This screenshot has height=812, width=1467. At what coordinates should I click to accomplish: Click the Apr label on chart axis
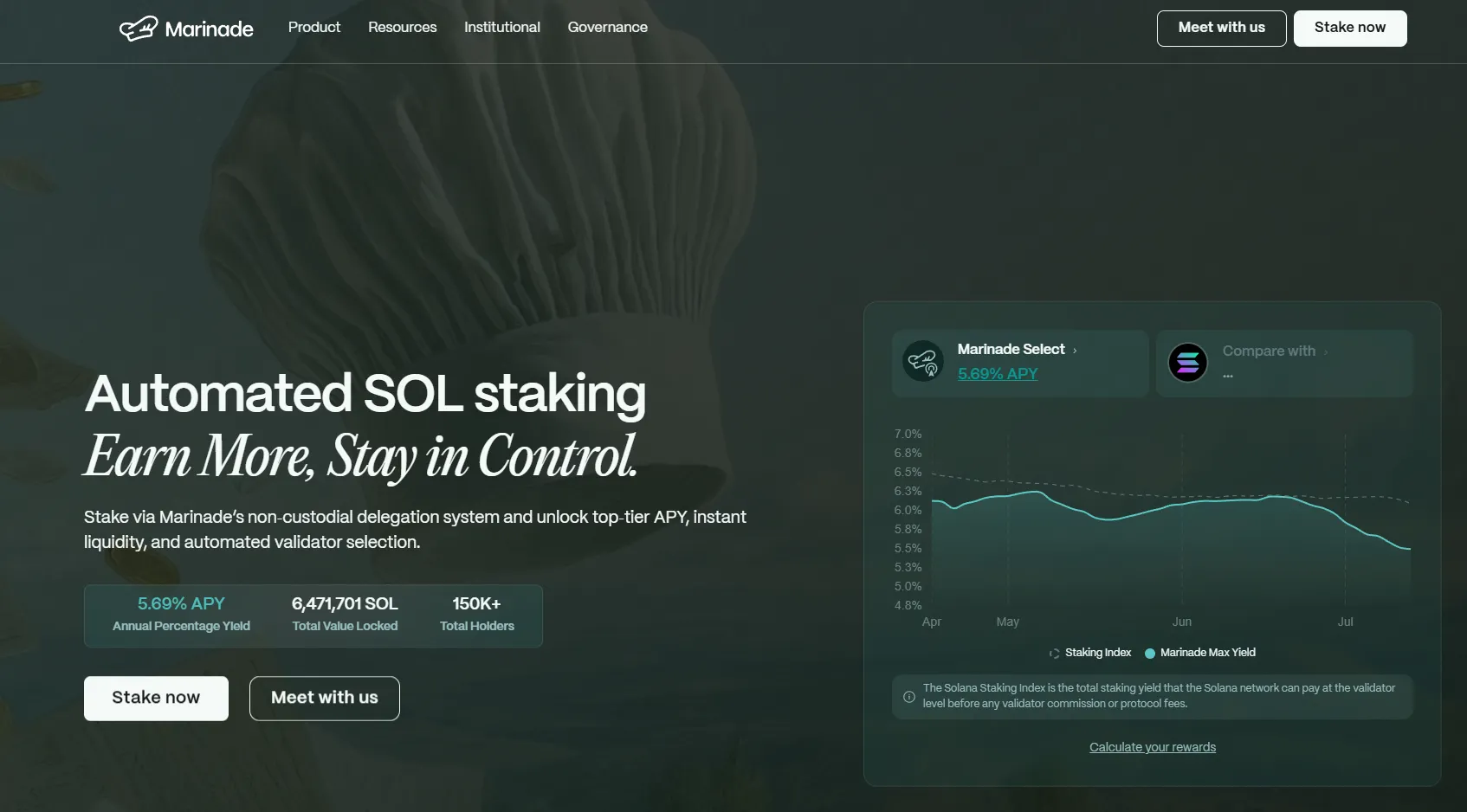pos(932,622)
